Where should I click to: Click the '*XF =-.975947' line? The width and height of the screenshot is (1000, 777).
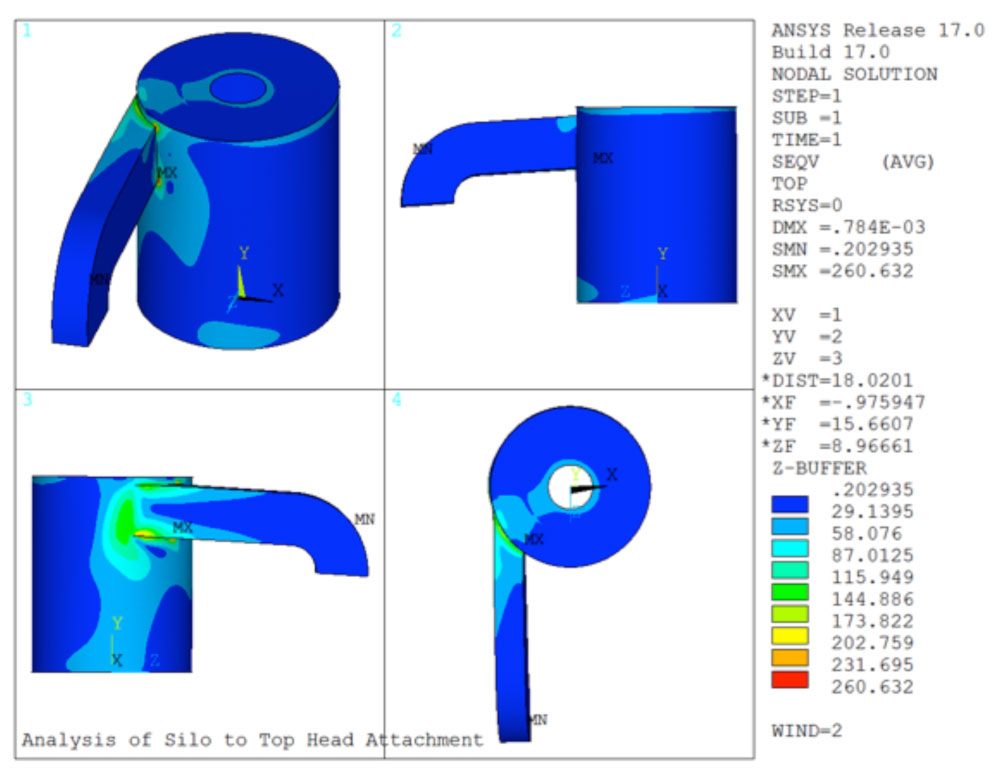click(842, 402)
